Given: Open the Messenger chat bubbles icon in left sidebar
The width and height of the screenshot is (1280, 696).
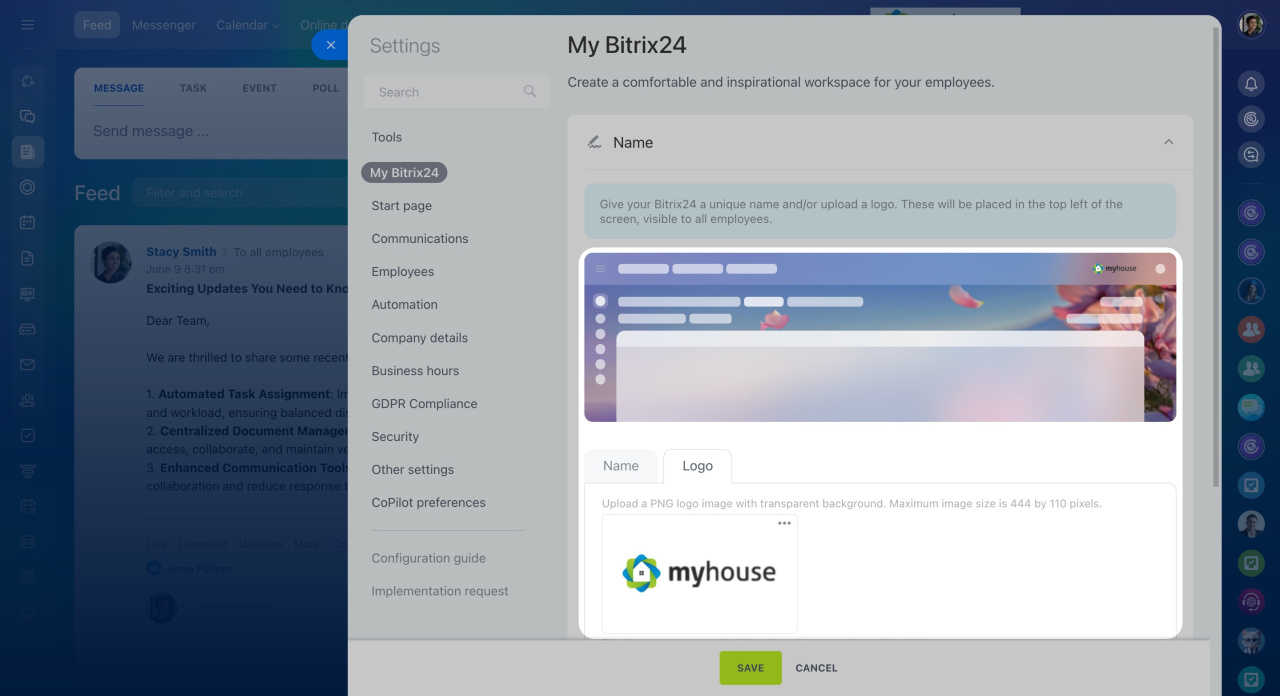Looking at the screenshot, I should click(27, 116).
